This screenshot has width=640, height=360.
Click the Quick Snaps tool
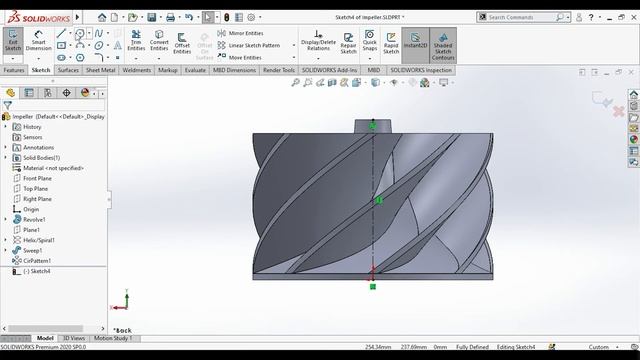tap(369, 40)
